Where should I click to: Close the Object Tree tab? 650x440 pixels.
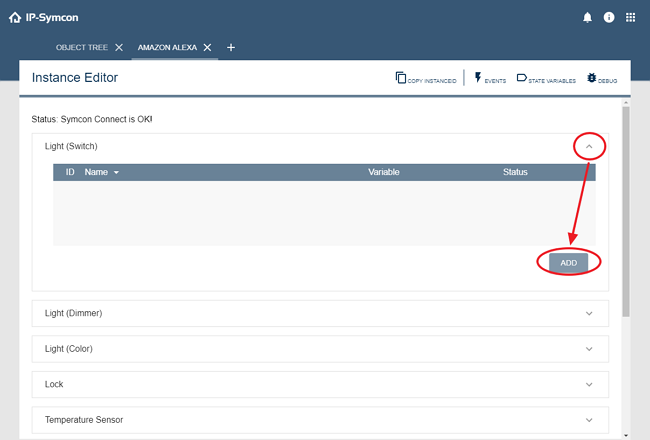119,47
